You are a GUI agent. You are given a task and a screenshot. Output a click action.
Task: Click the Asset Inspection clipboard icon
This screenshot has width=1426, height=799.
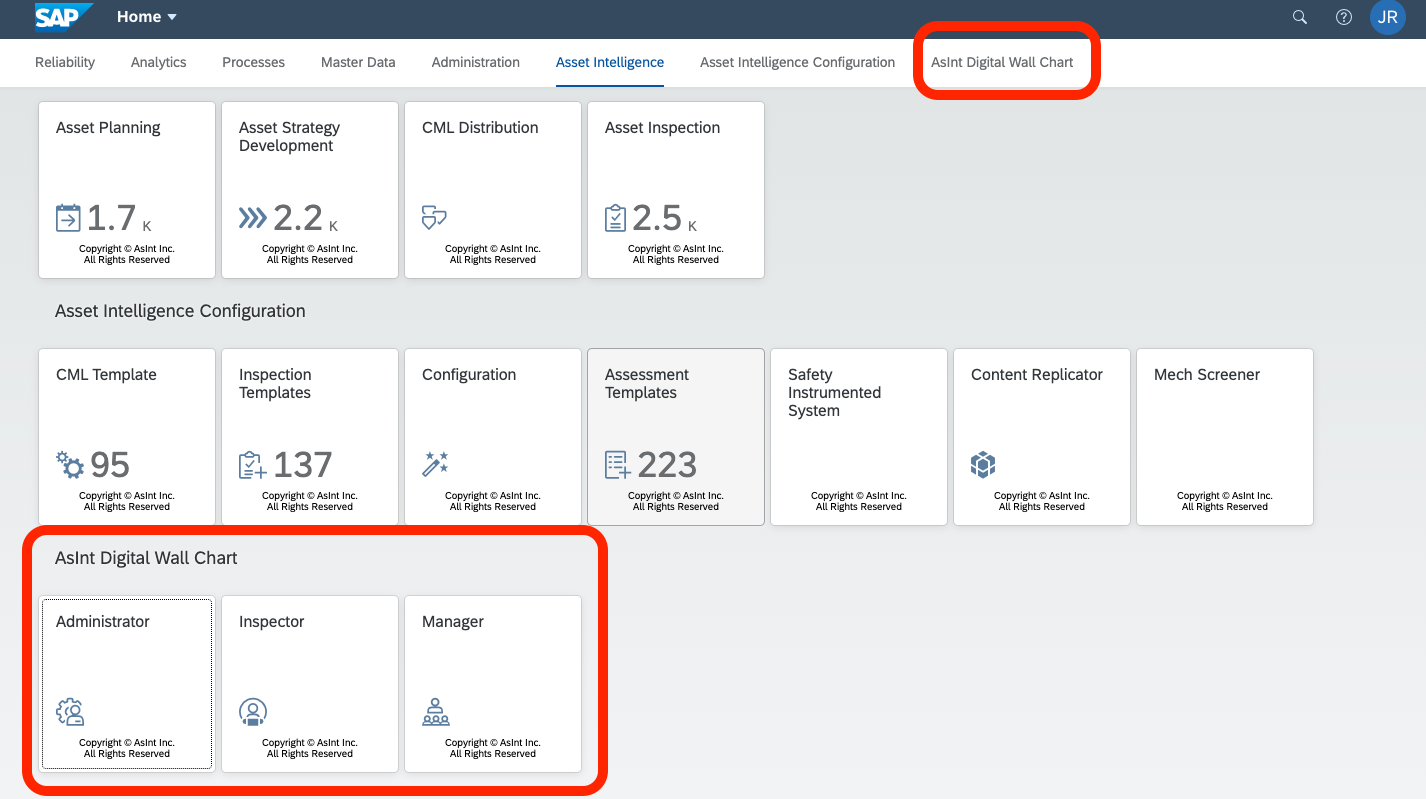click(616, 217)
